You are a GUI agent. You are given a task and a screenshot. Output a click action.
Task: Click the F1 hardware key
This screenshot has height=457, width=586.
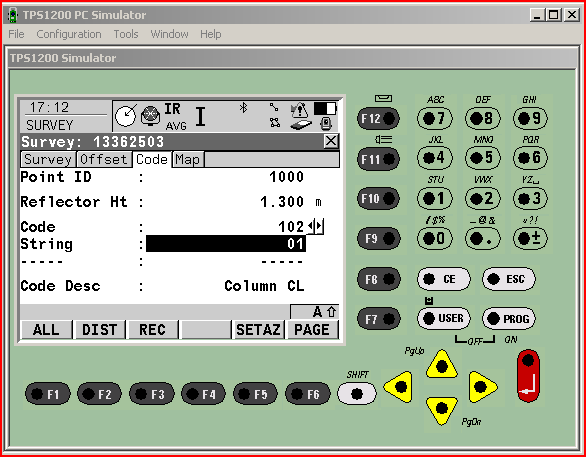47,394
